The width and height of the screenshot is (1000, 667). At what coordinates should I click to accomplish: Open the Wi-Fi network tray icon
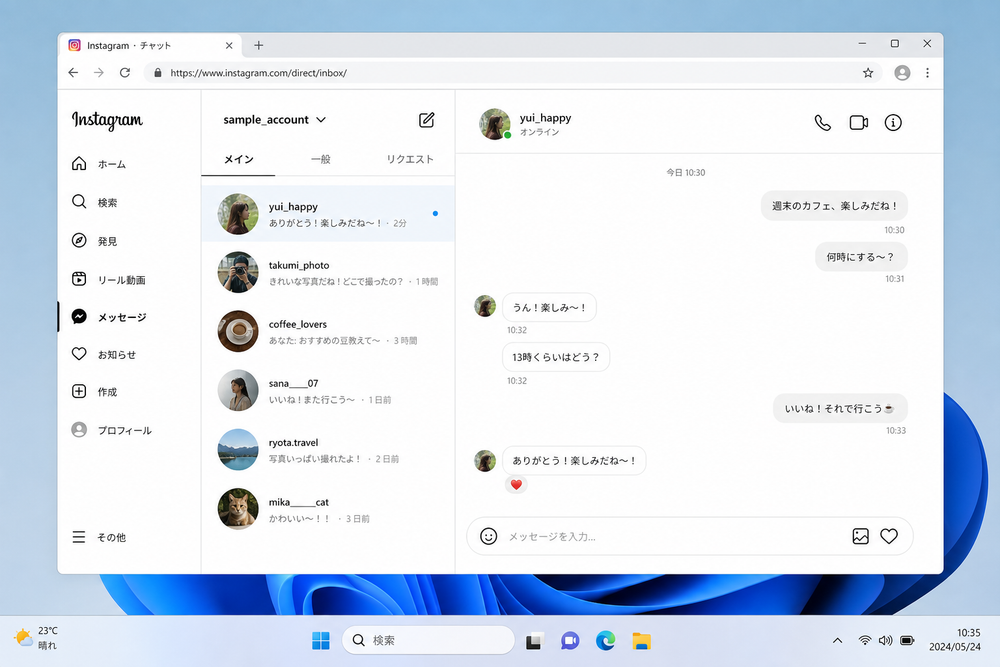(x=865, y=640)
